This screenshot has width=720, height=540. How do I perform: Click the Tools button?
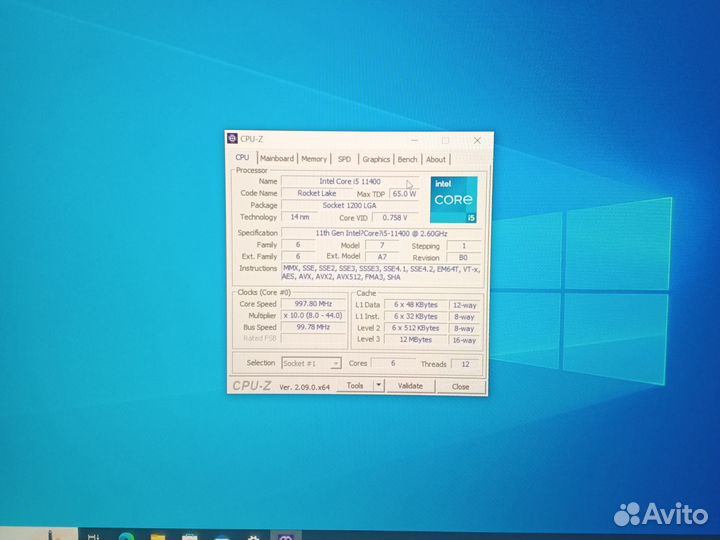click(354, 385)
